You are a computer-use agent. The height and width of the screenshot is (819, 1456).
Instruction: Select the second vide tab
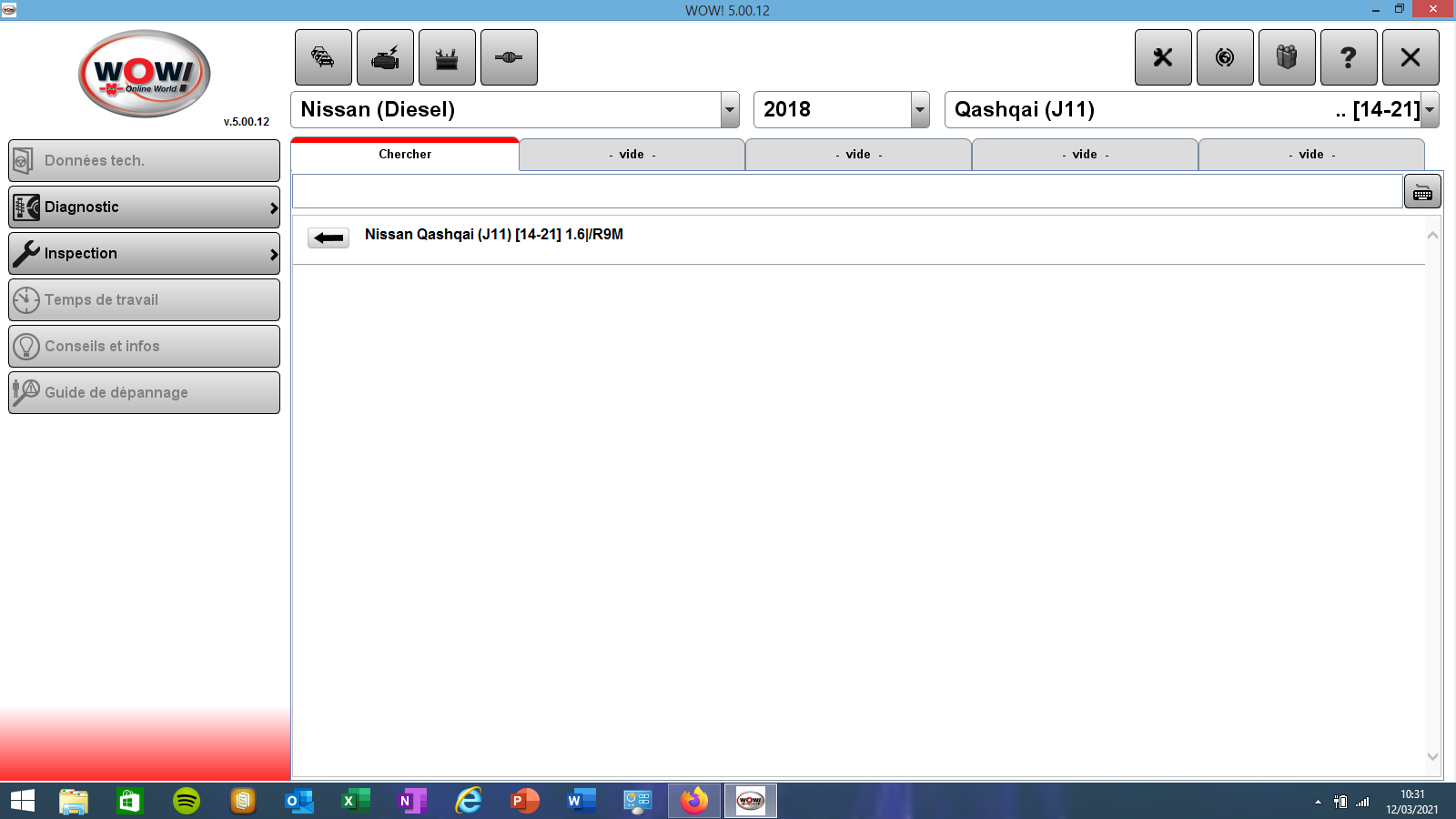(x=858, y=155)
